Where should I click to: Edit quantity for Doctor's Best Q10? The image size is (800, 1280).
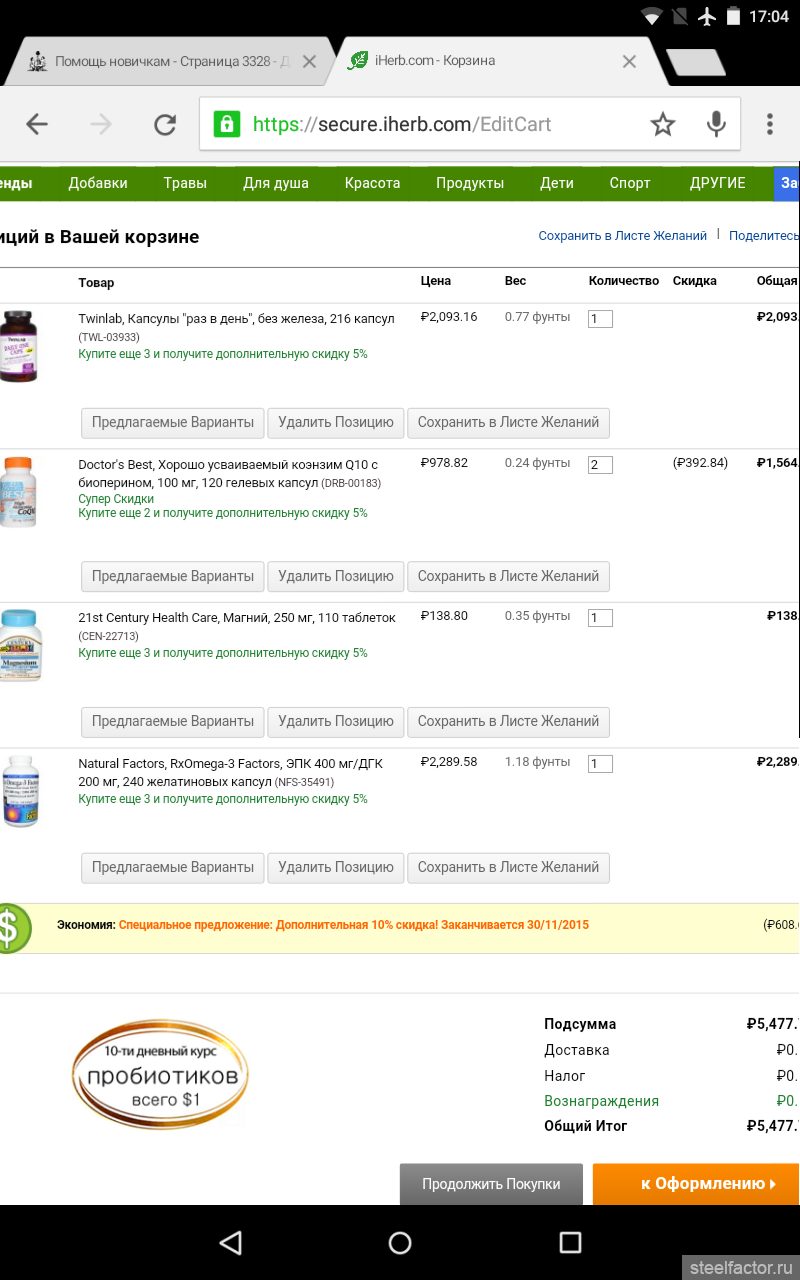click(x=600, y=465)
